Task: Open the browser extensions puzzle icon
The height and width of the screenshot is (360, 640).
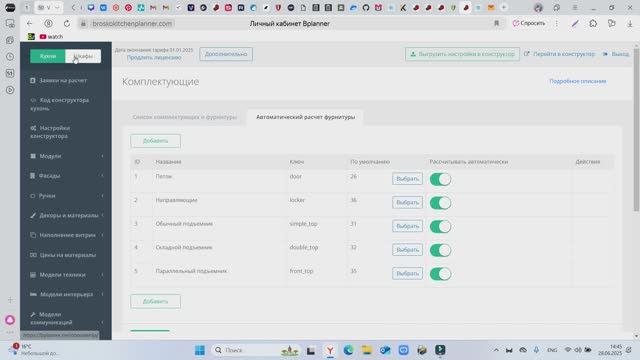Action: tap(593, 24)
